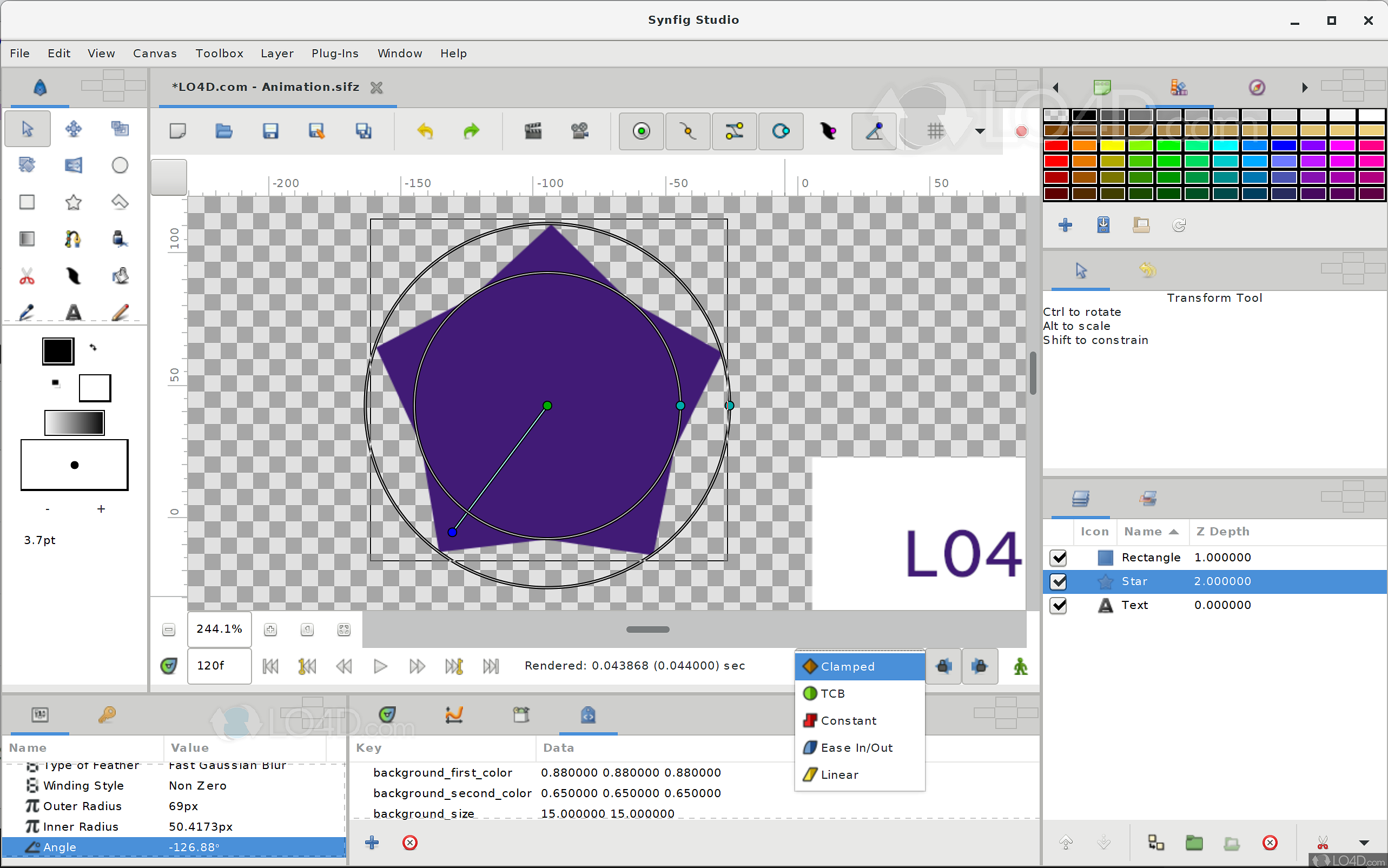Click the green plus to add a palette color
The image size is (1388, 868).
tap(1065, 224)
